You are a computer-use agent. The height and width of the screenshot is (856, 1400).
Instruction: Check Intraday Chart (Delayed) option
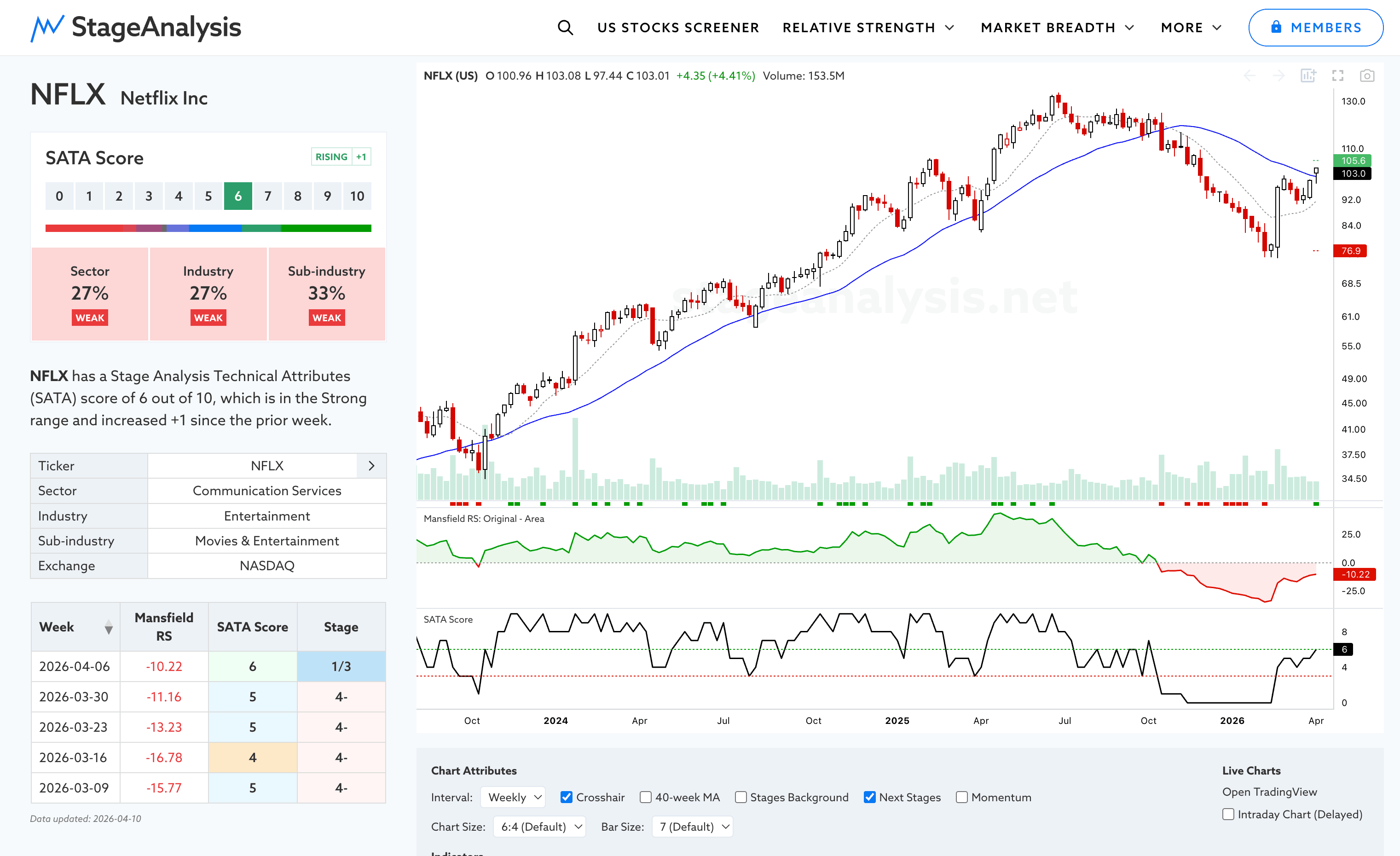pos(1228,814)
